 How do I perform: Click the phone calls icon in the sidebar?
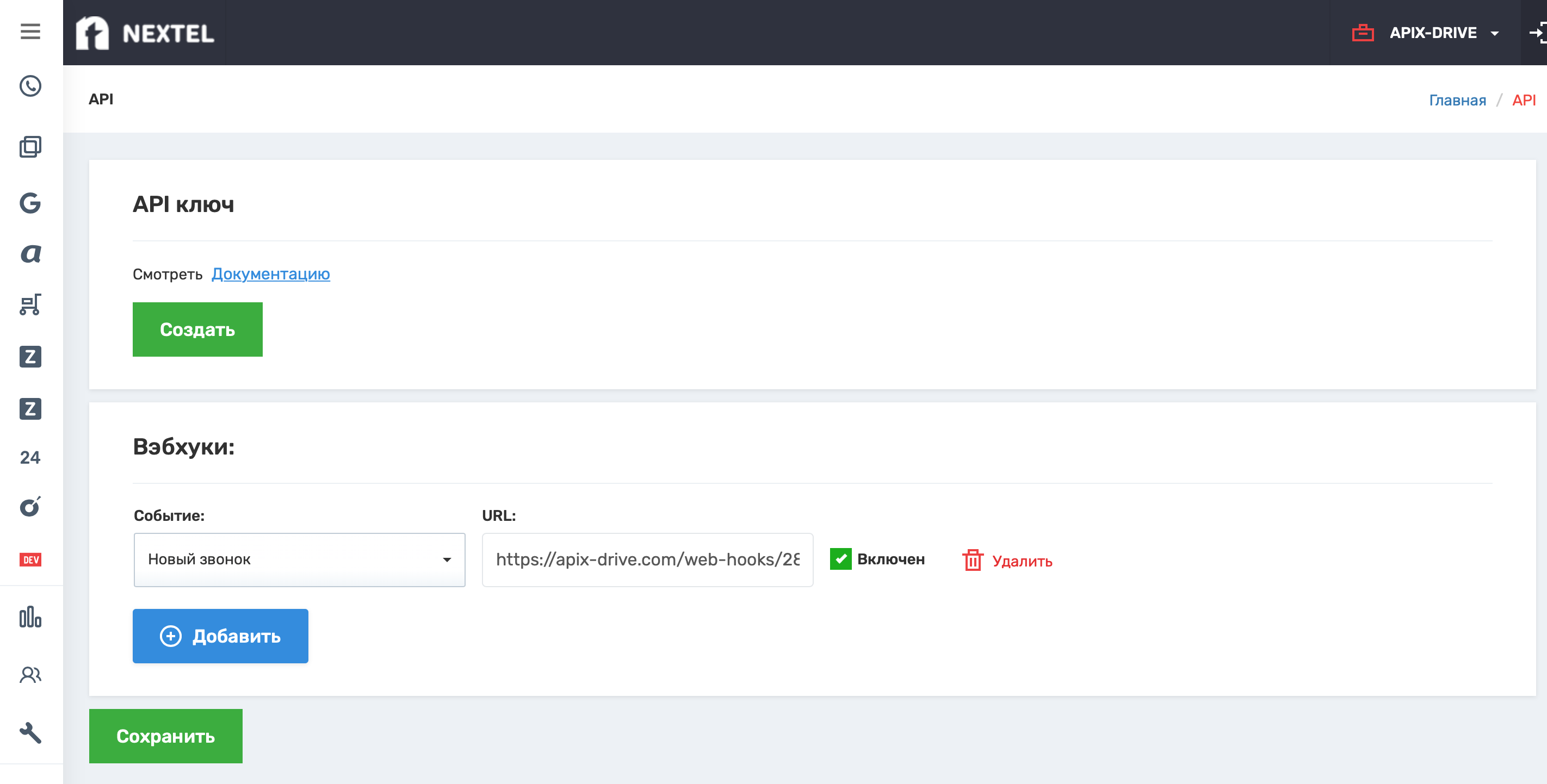[x=30, y=86]
